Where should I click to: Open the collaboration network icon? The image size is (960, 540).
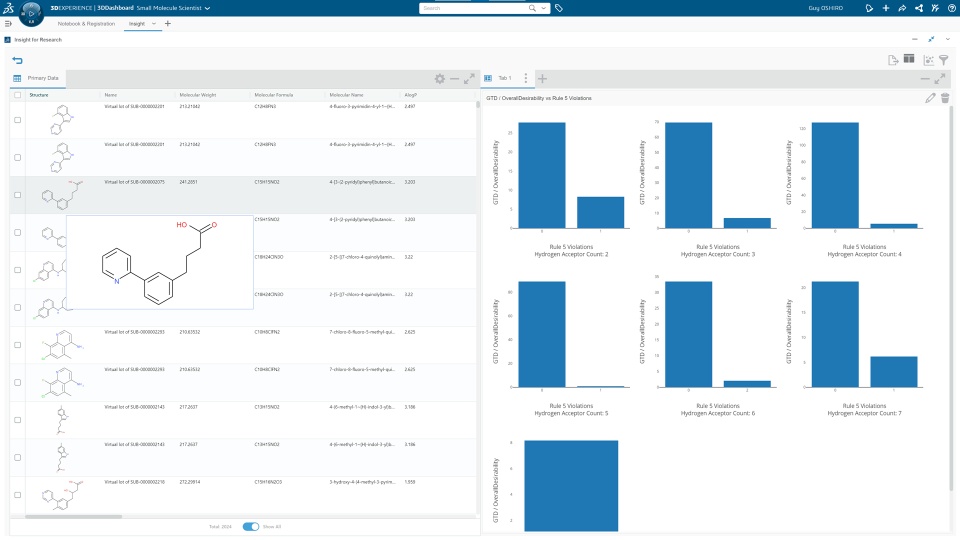(x=918, y=8)
